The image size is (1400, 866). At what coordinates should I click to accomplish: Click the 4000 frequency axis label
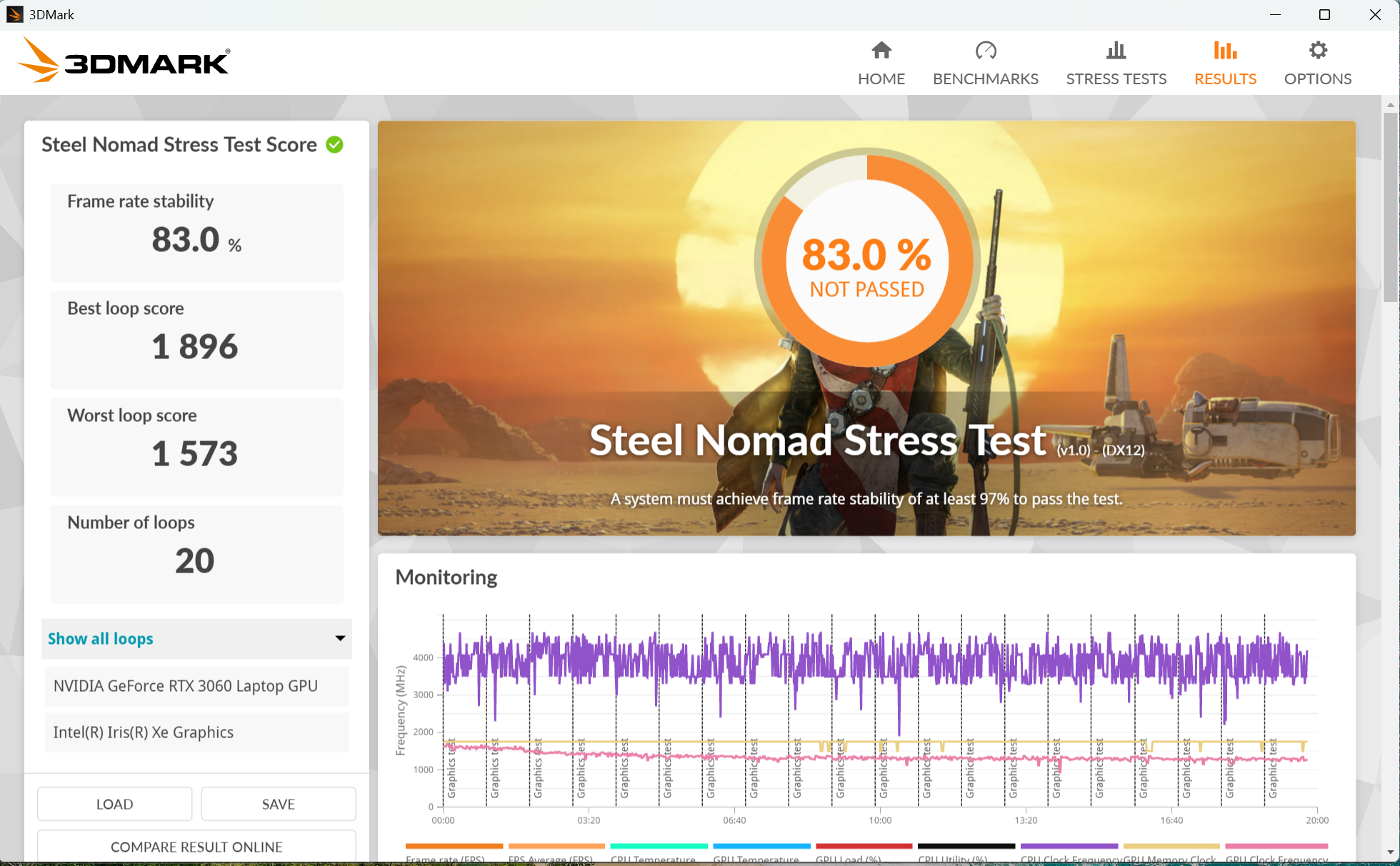click(x=423, y=658)
